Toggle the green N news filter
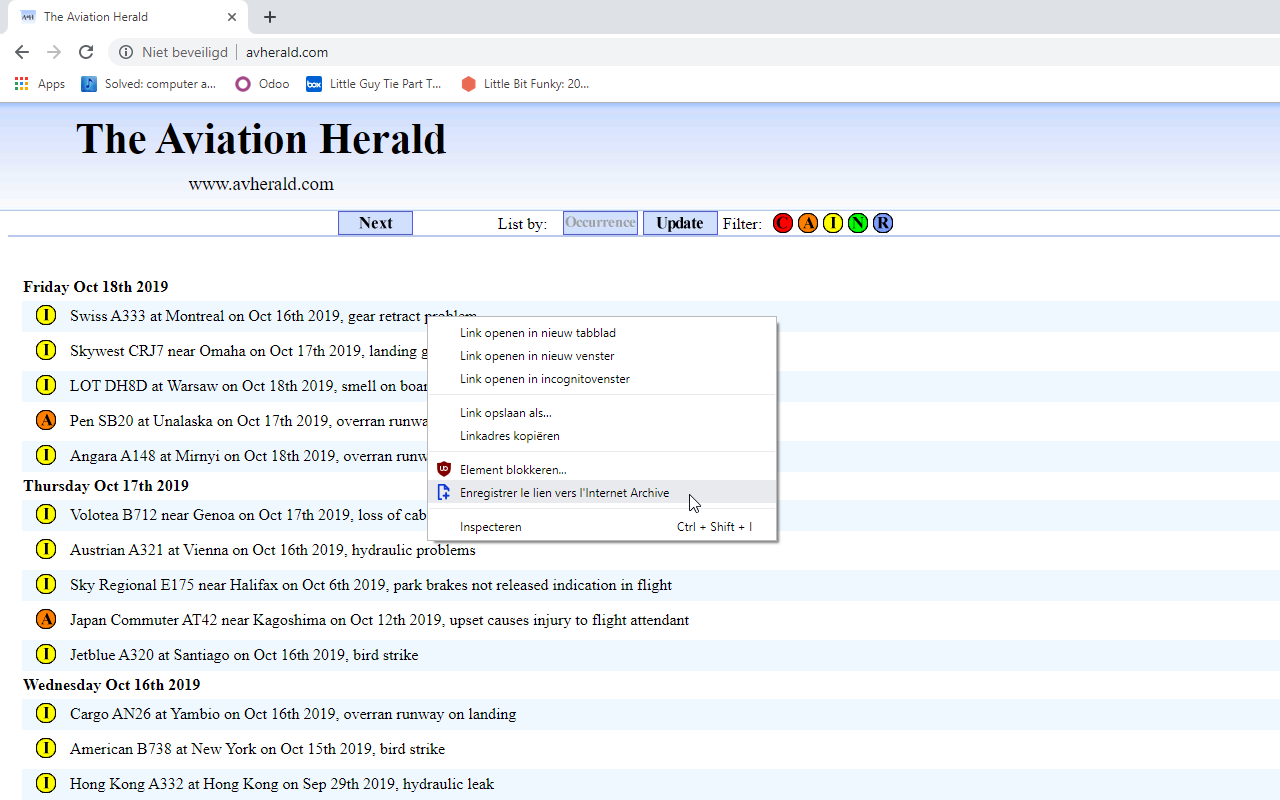The image size is (1280, 800). point(858,223)
